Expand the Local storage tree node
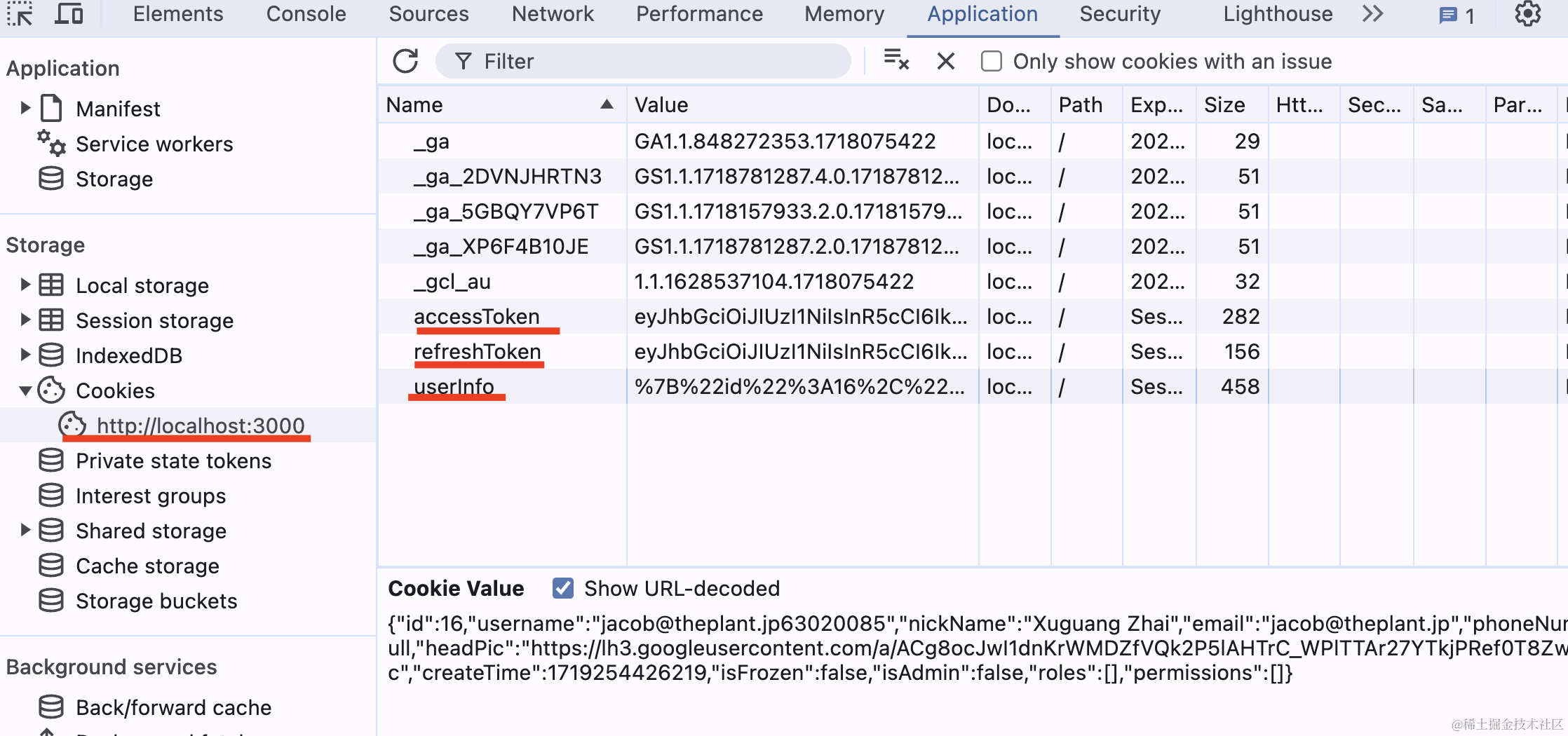 pyautogui.click(x=25, y=285)
